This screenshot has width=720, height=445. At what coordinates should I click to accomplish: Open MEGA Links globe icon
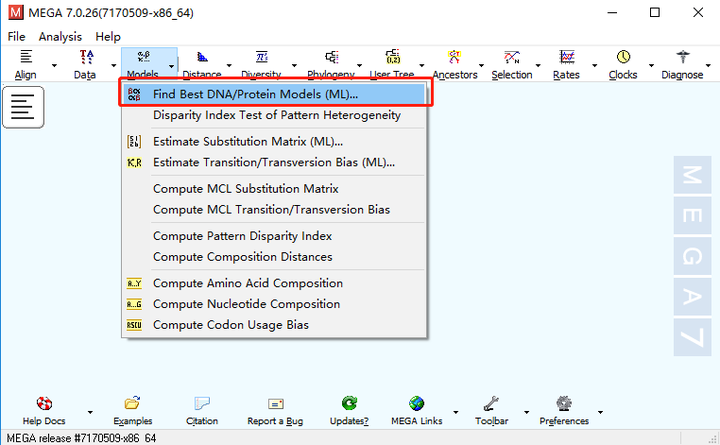(416, 403)
